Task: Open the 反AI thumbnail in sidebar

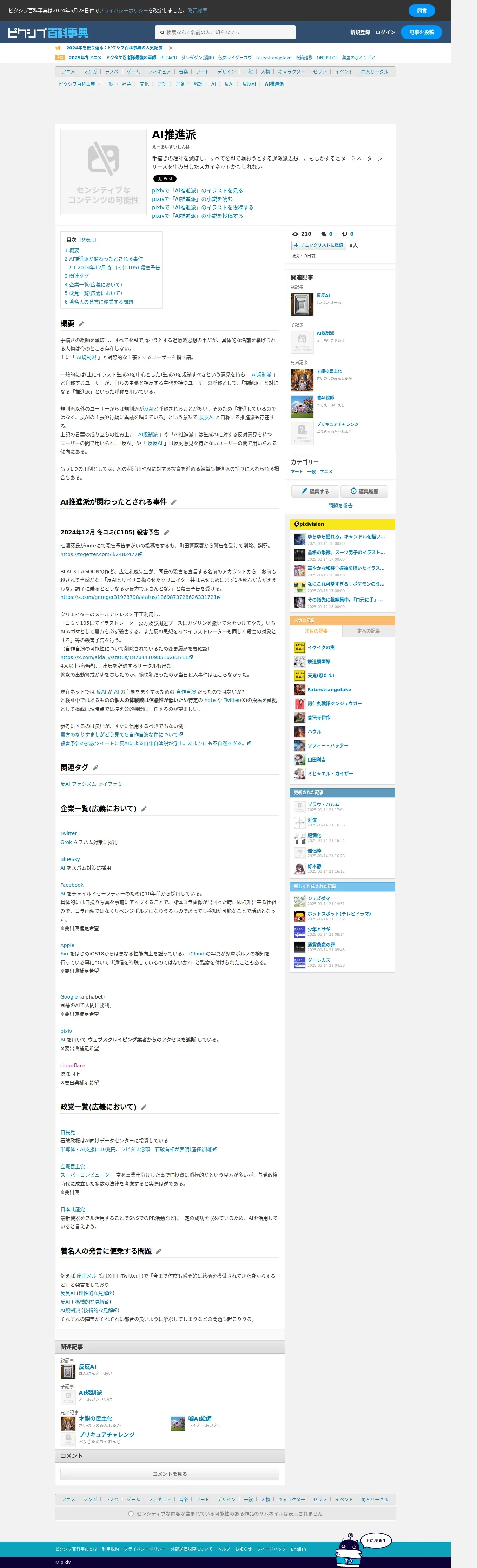Action: (302, 304)
